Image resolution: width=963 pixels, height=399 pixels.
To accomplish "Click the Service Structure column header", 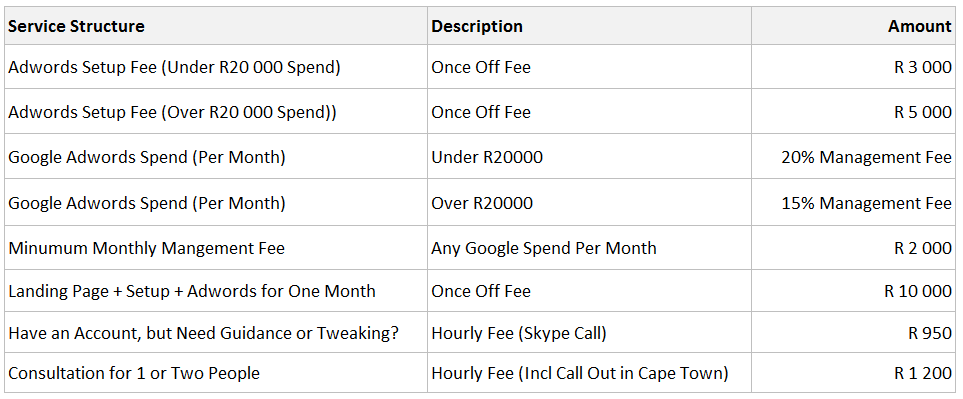I will (216, 26).
